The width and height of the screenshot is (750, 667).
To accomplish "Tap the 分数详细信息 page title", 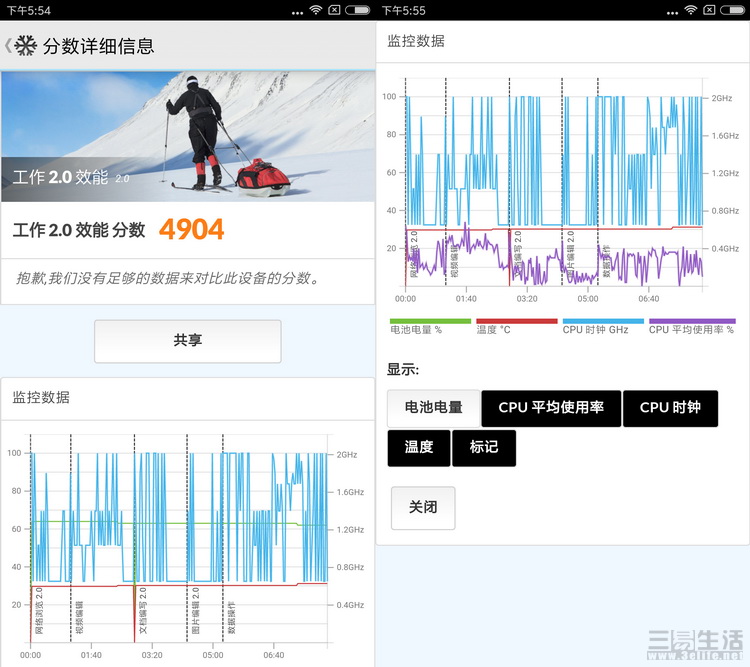I will tap(99, 46).
